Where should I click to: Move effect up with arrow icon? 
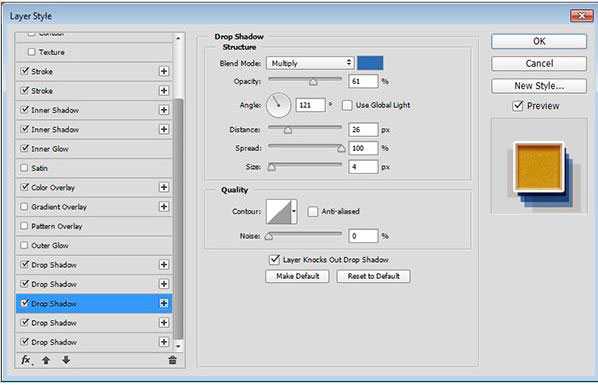46,360
